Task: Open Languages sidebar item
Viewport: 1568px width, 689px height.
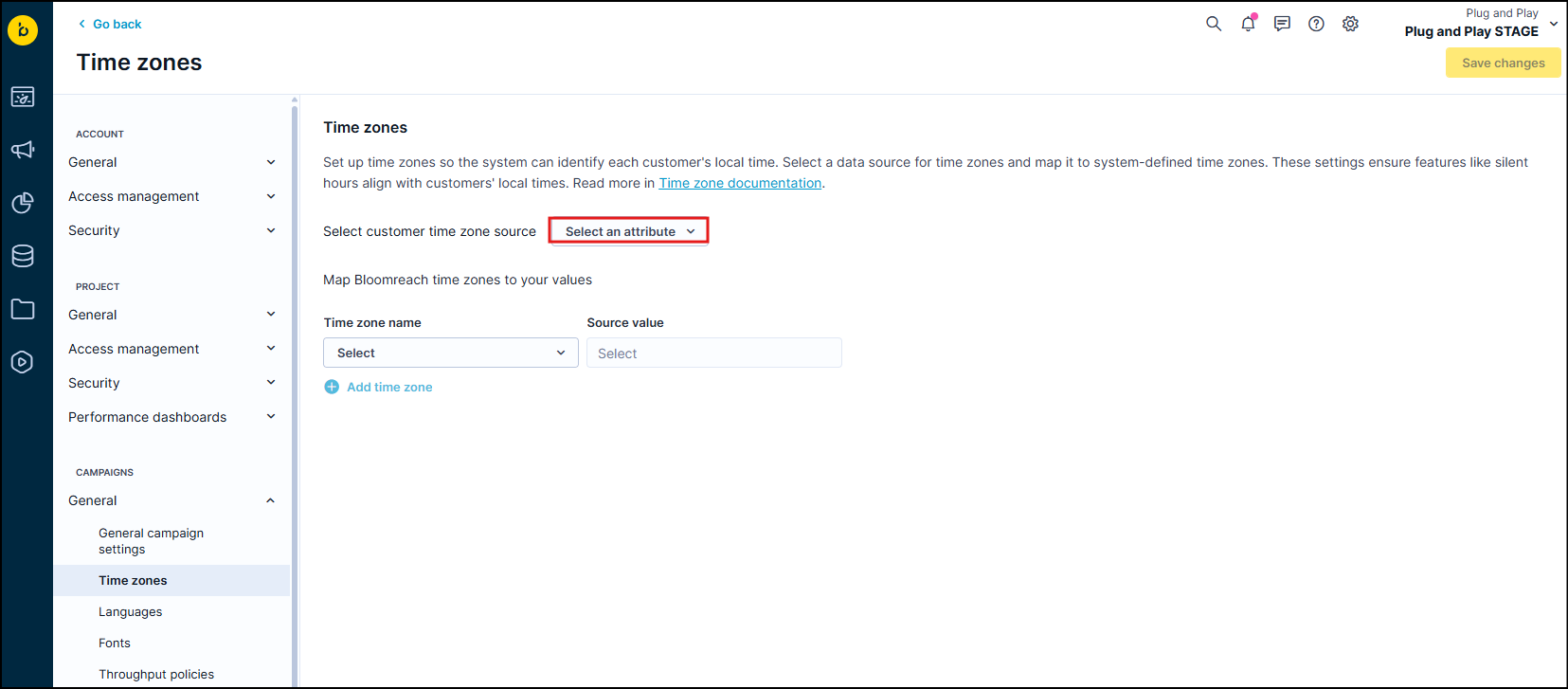Action: (171, 611)
